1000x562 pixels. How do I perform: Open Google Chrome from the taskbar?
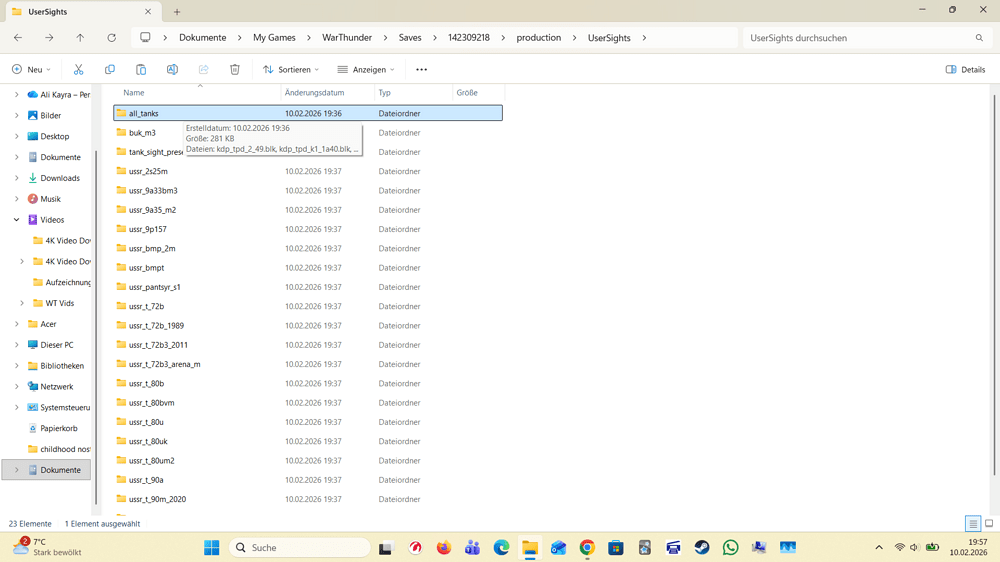click(x=587, y=547)
